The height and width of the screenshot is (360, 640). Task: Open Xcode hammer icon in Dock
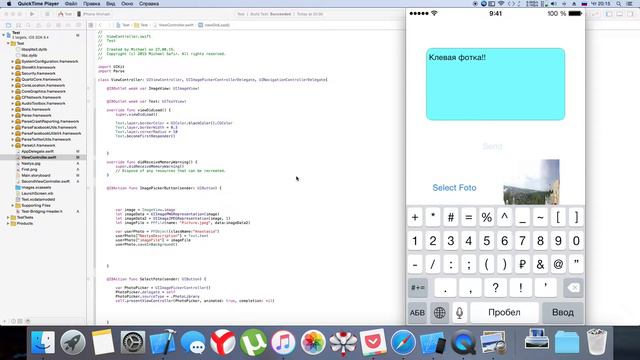tap(163, 342)
